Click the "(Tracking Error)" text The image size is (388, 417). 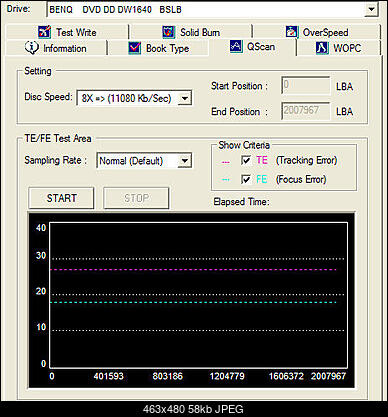pos(306,160)
